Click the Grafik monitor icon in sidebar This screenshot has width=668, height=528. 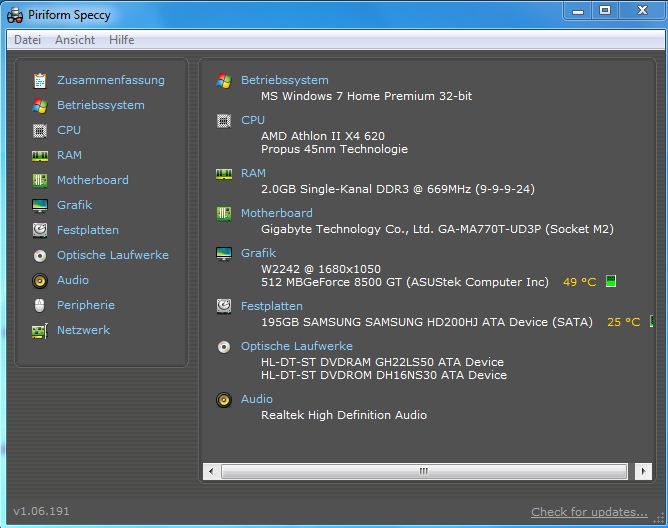pyautogui.click(x=40, y=205)
